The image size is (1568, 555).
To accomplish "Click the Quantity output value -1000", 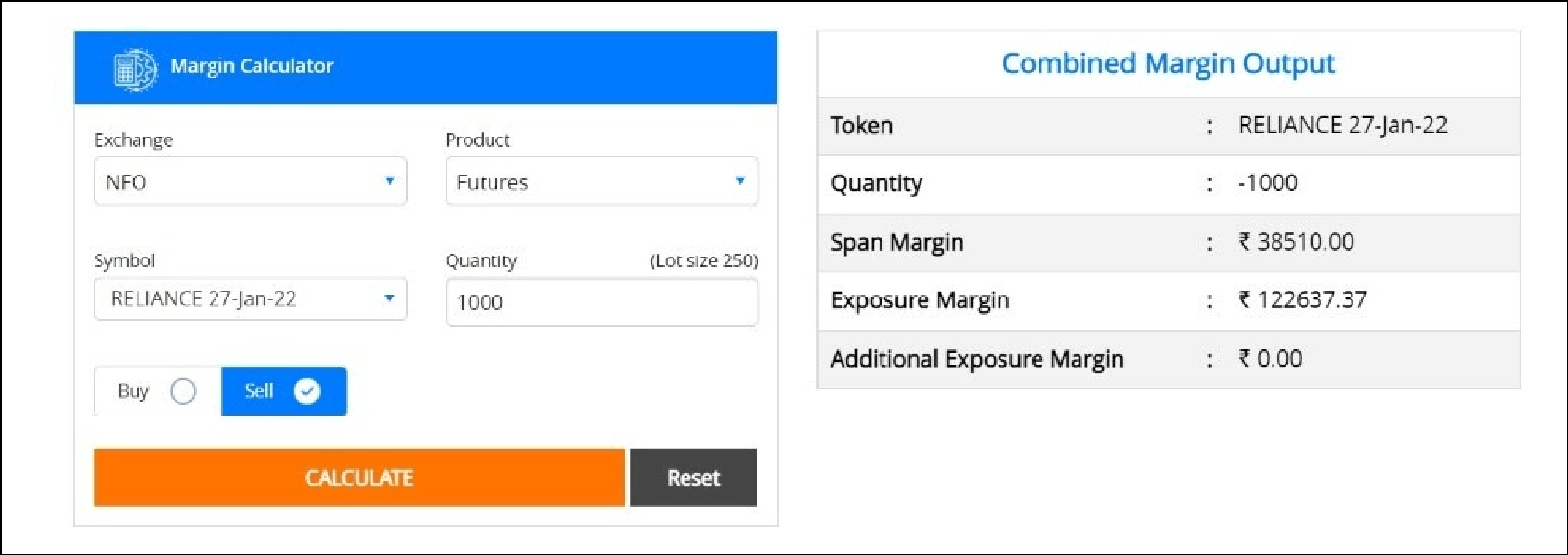I will (1268, 183).
